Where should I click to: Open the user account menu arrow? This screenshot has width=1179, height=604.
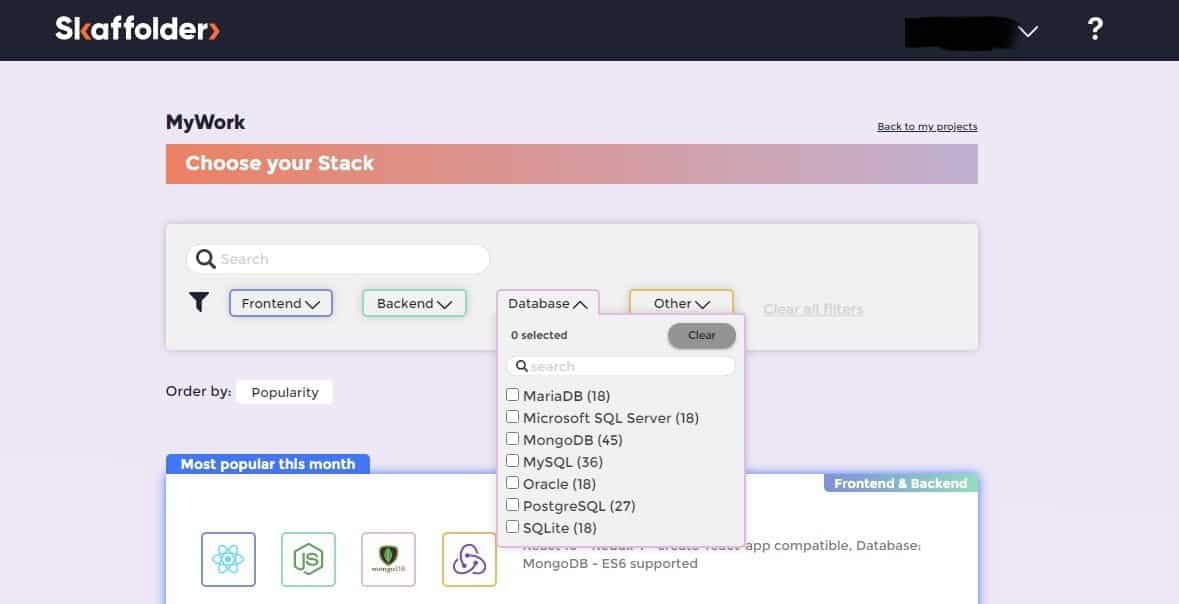[x=1028, y=31]
